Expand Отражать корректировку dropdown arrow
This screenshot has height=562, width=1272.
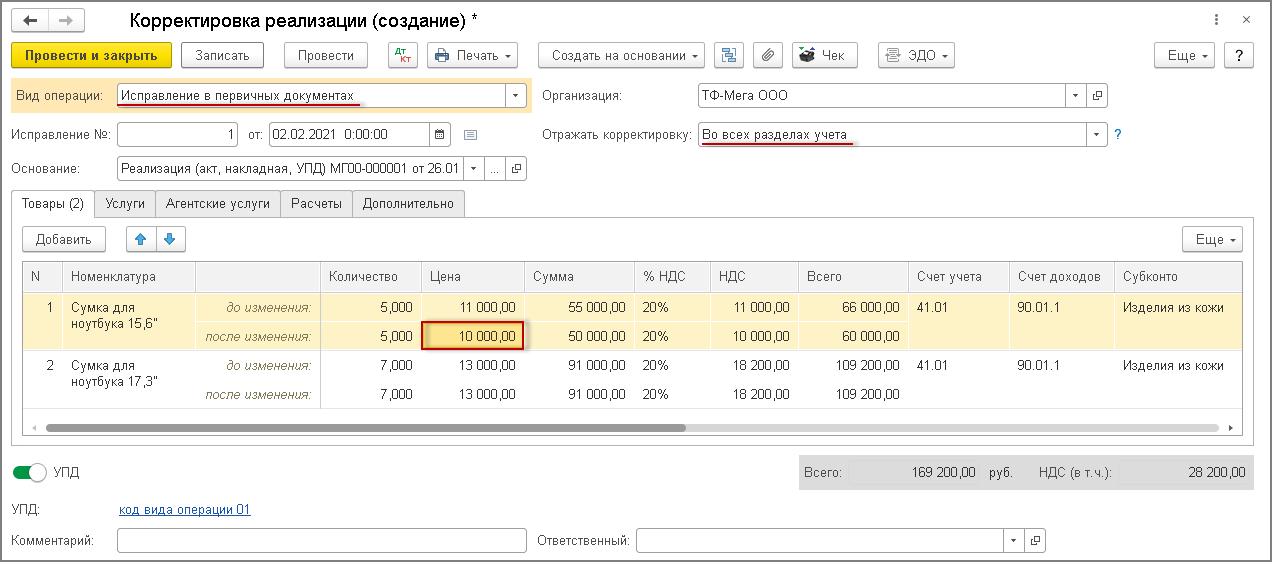(1097, 134)
